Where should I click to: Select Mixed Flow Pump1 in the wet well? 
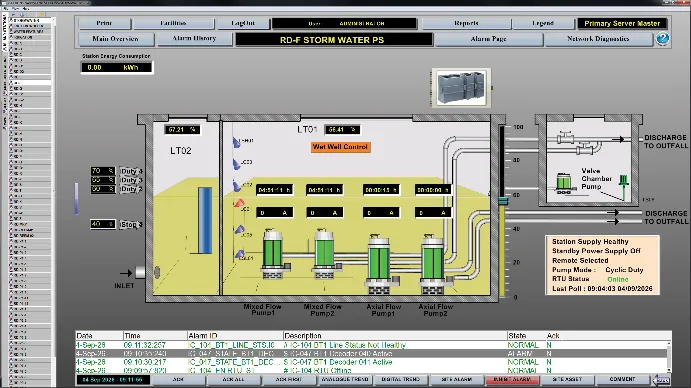pyautogui.click(x=273, y=254)
